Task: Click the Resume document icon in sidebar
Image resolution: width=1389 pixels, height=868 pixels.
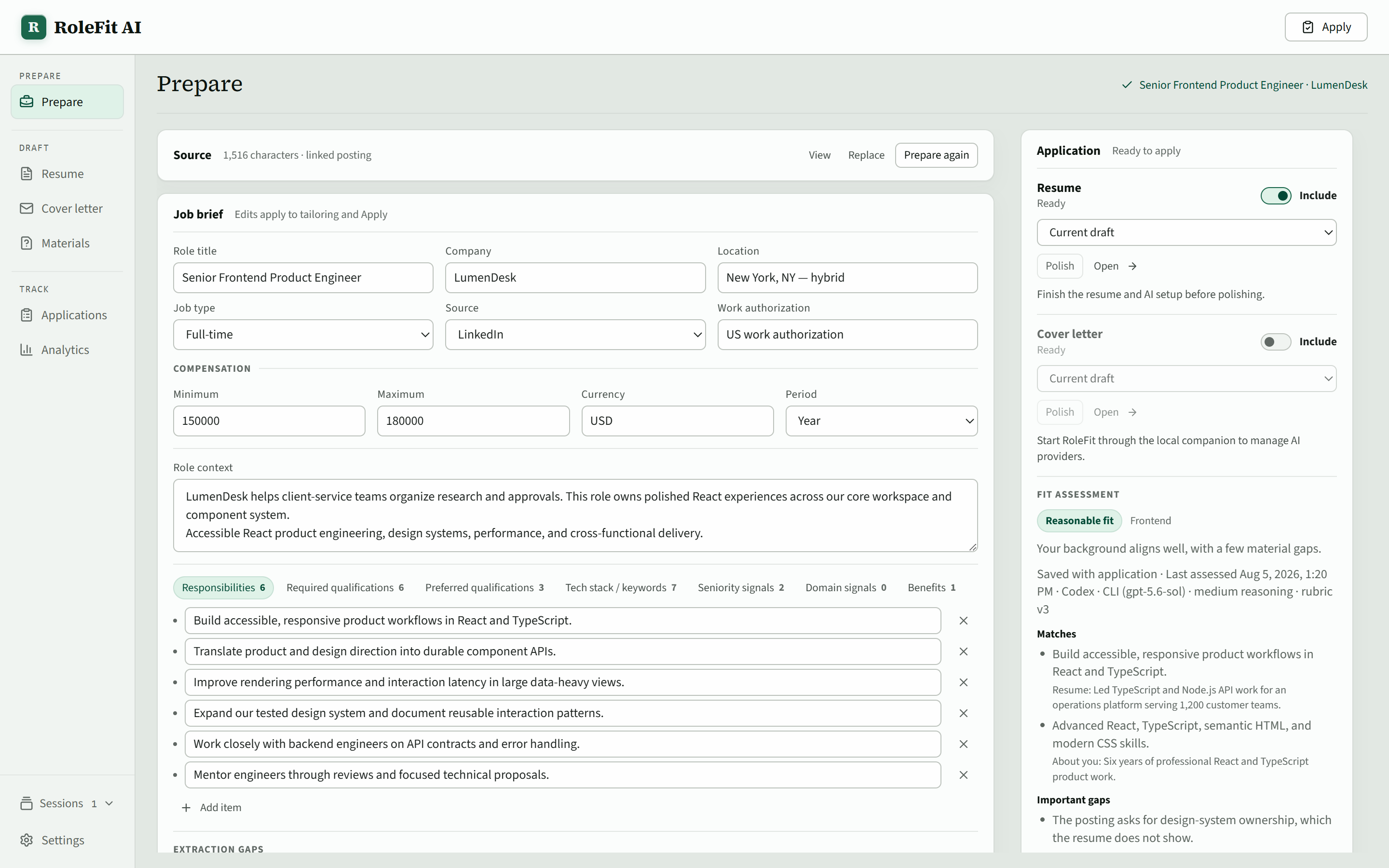Action: coord(27,174)
